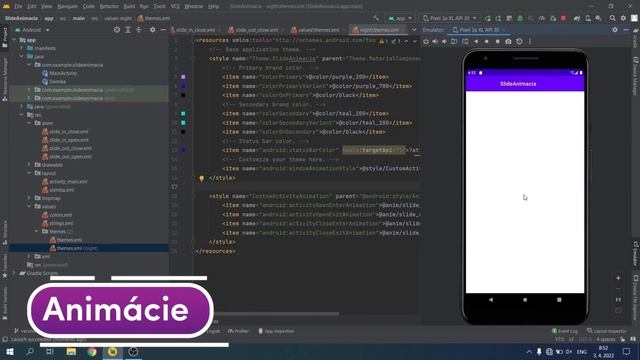This screenshot has height=360, width=640.
Task: Open the Android project view dropdown
Action: (32, 30)
